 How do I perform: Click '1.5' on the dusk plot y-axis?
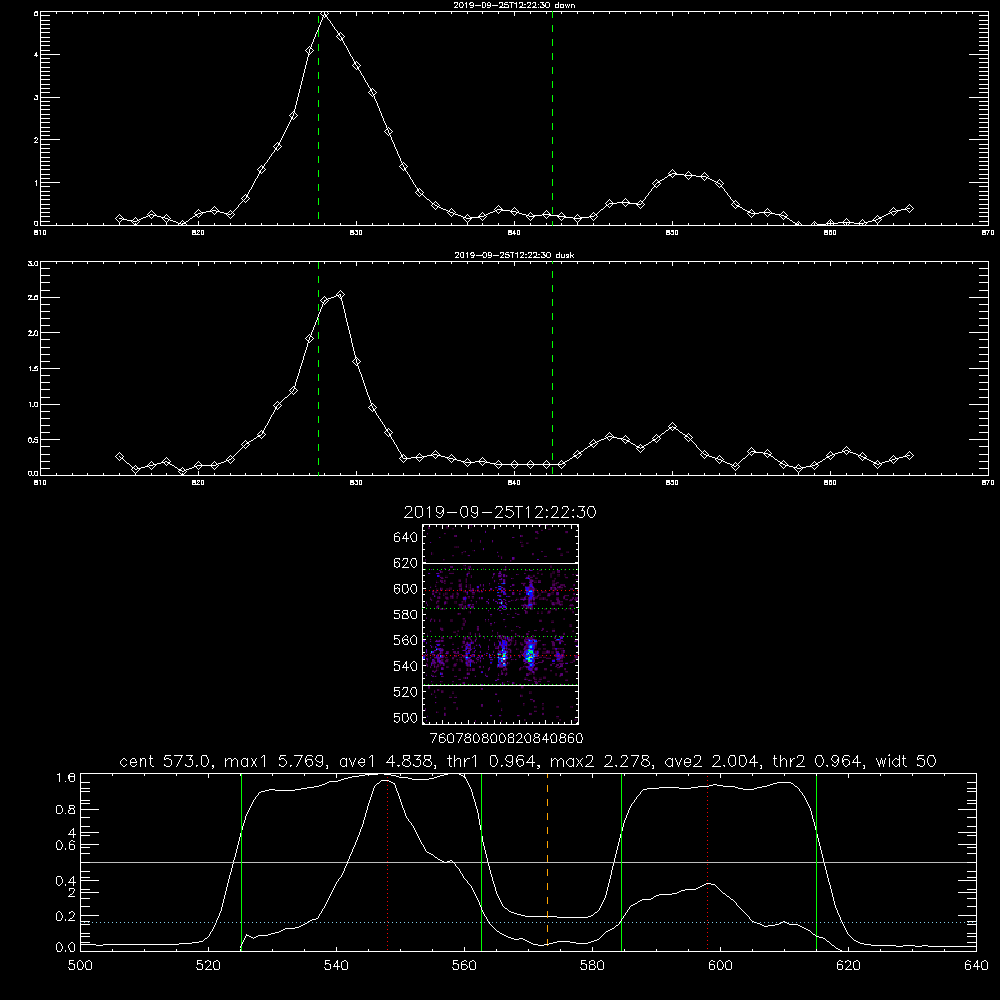pyautogui.click(x=33, y=369)
